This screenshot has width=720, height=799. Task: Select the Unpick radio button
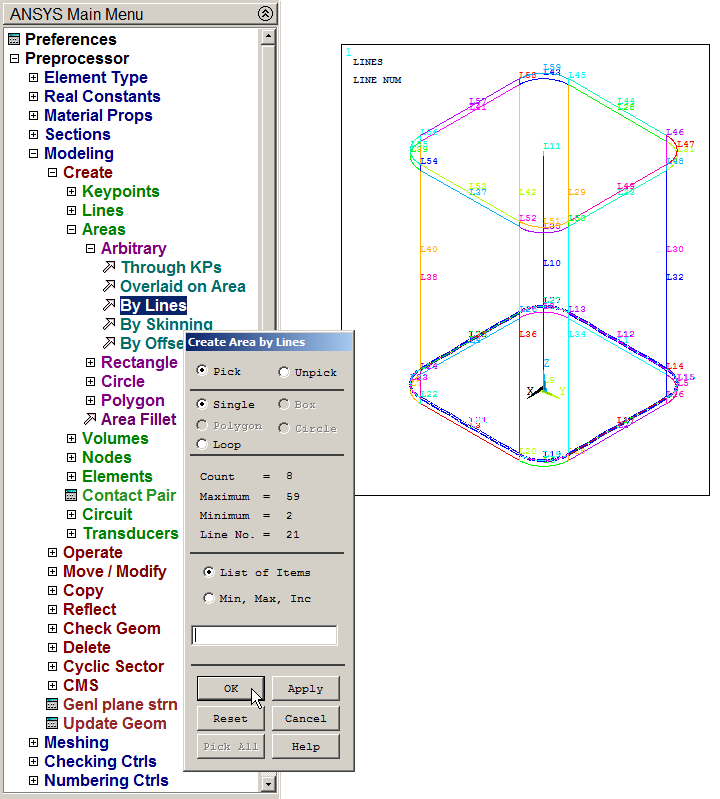[x=284, y=372]
